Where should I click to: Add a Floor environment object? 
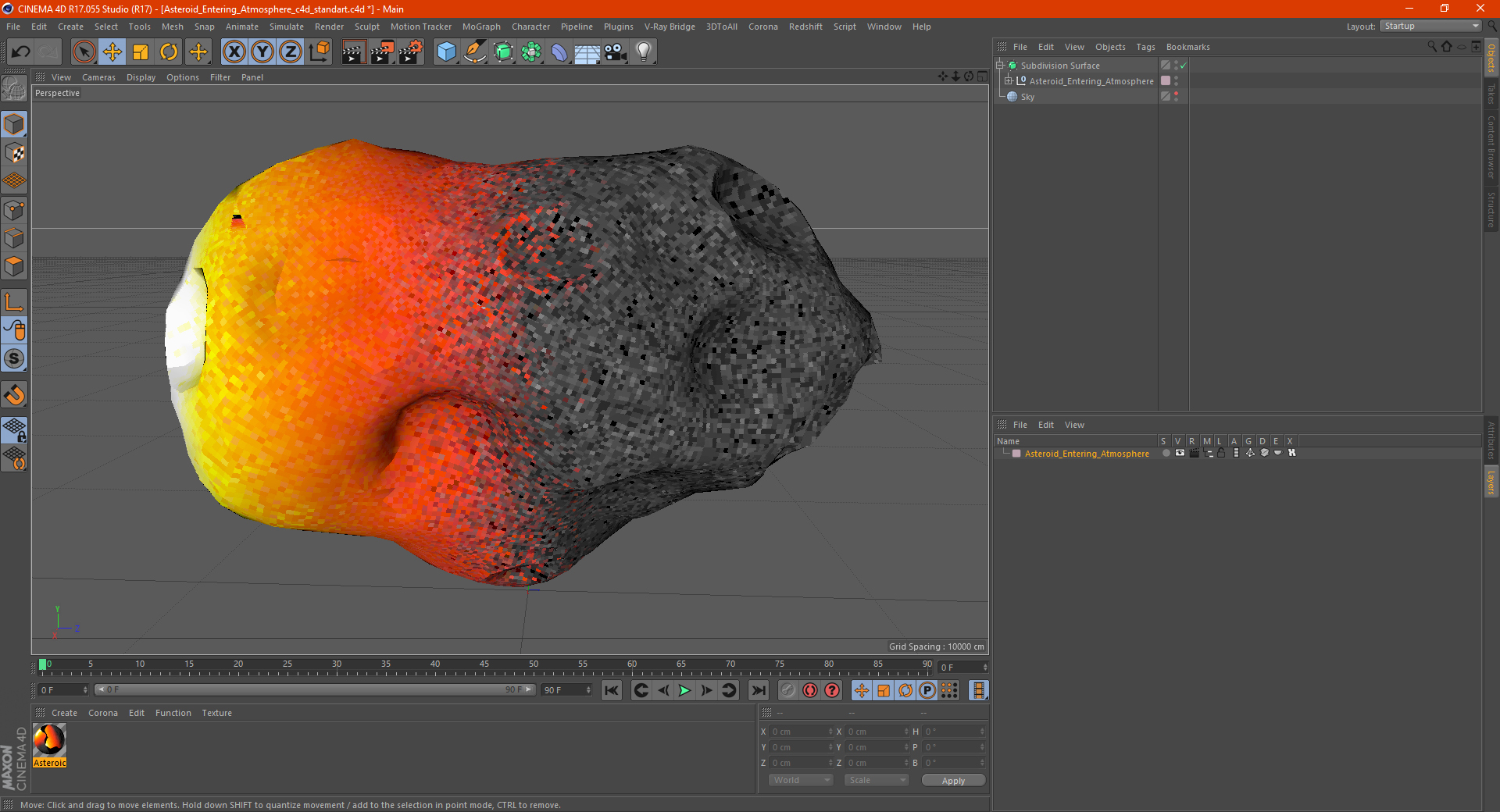587,52
